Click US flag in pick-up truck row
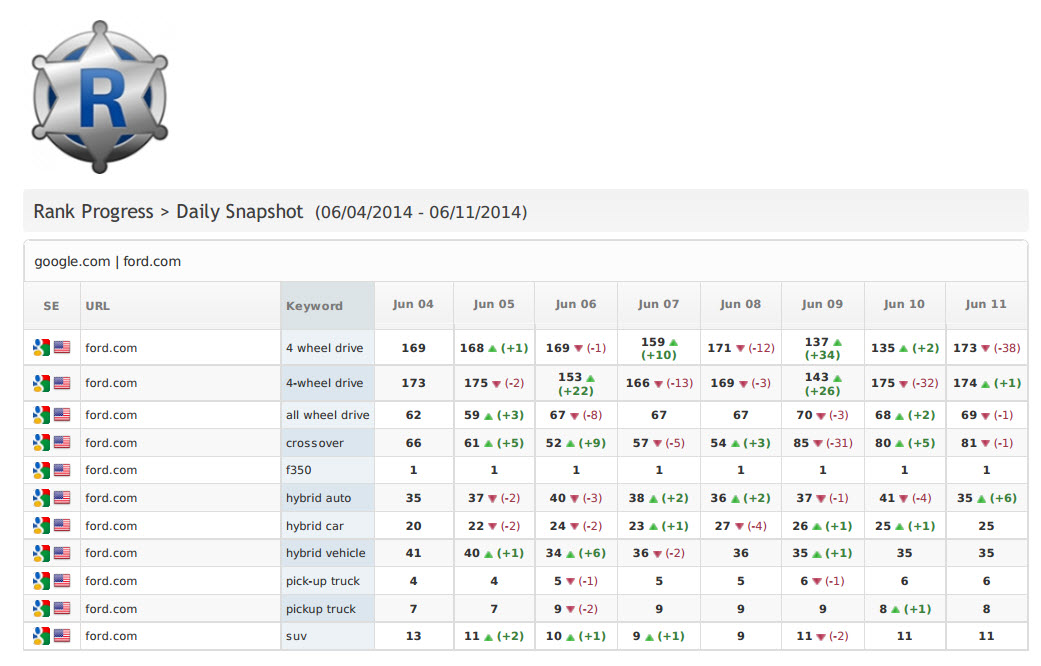Screen dimensions: 1041x666 (62, 580)
